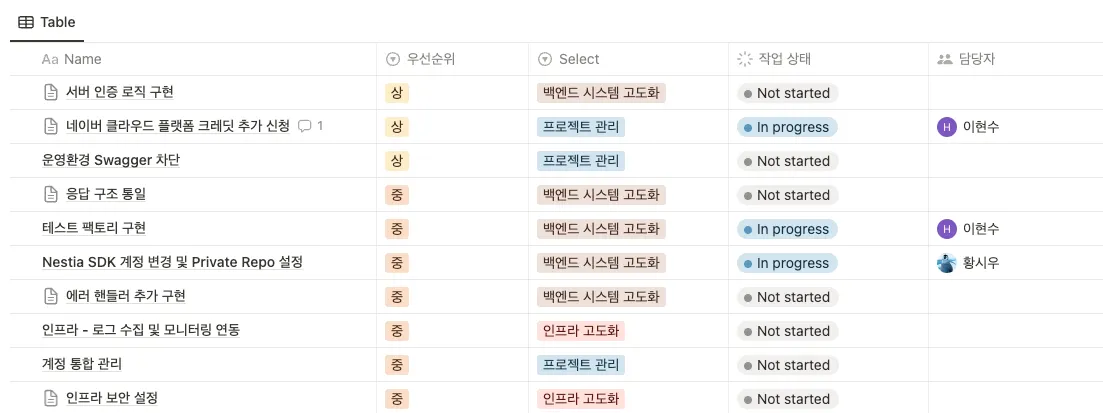Click page icon beside 서버 인증 로직 구현
This screenshot has height=413, width=1103.
pyautogui.click(x=51, y=92)
